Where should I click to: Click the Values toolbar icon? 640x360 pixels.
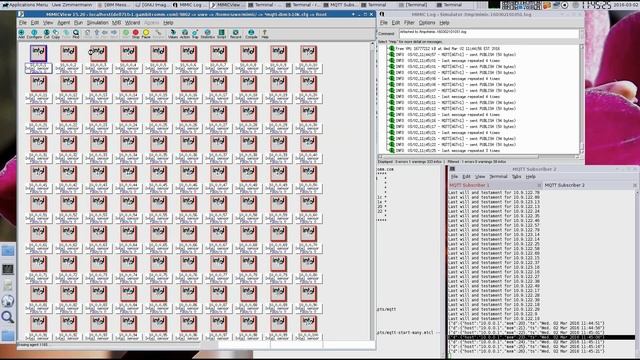(x=173, y=34)
